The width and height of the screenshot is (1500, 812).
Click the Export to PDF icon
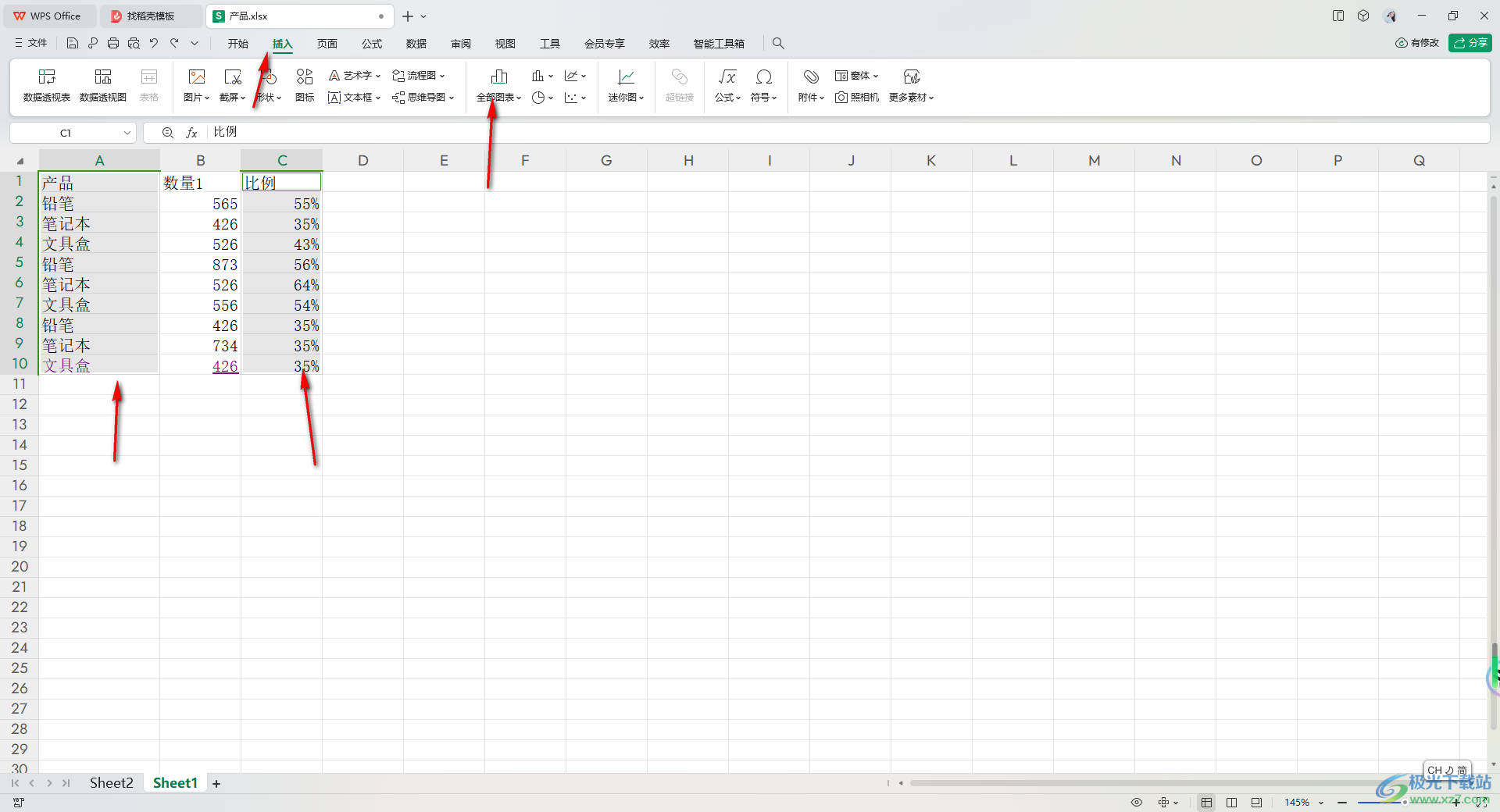click(x=93, y=44)
